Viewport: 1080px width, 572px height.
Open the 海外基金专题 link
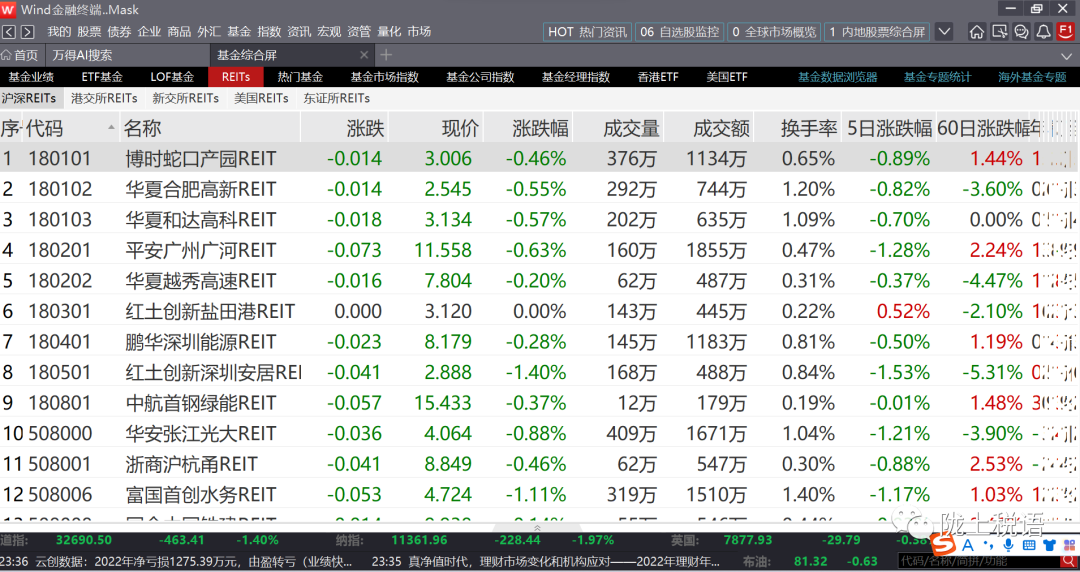(x=1032, y=77)
